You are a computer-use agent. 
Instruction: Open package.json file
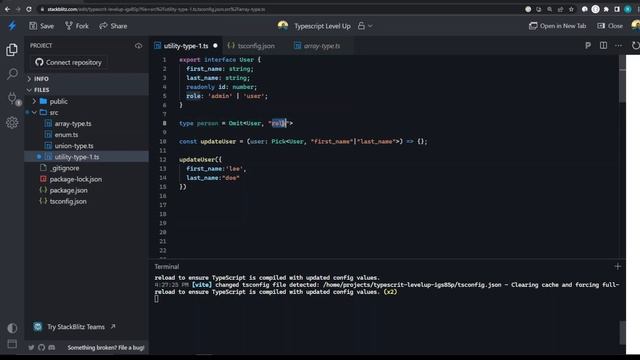86,190
